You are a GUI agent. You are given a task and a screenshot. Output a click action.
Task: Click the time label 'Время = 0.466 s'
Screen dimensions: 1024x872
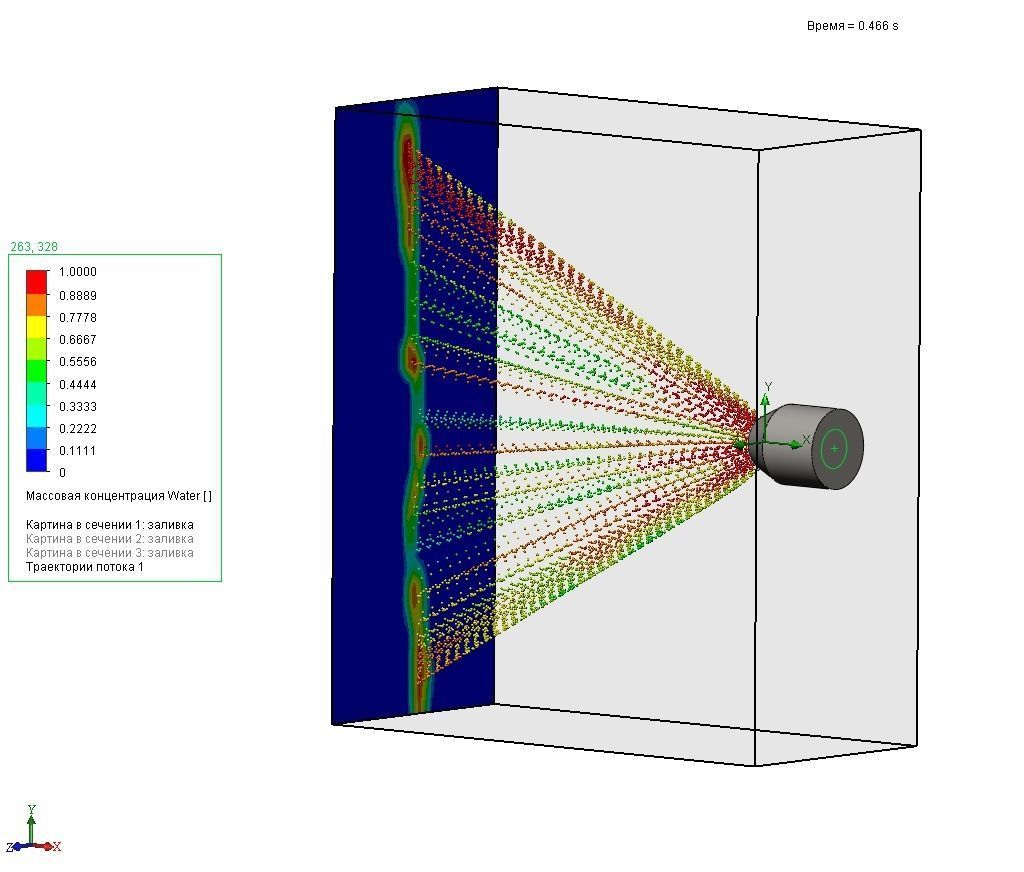[852, 26]
